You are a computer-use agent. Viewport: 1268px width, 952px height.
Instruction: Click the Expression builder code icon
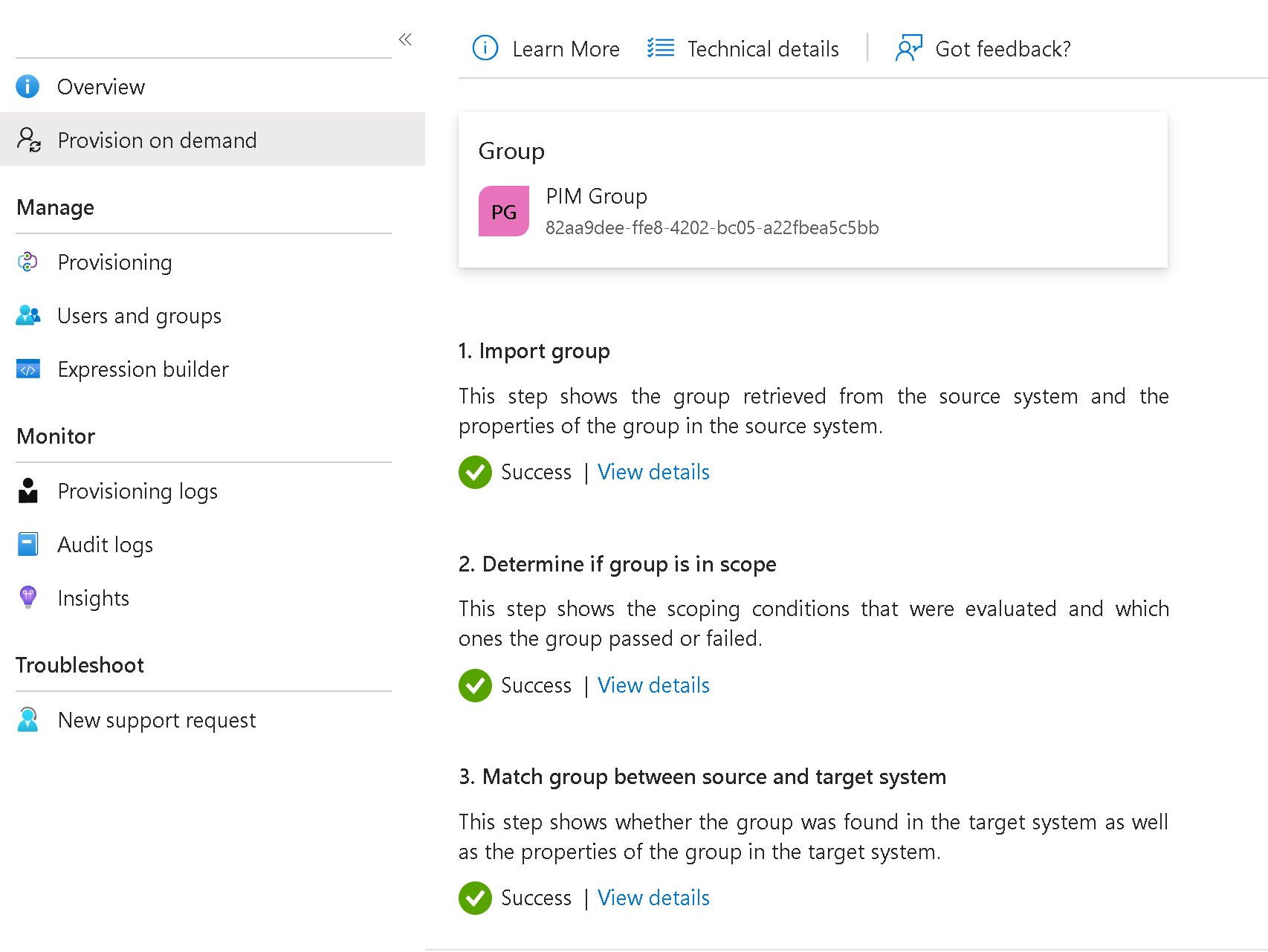pos(28,369)
